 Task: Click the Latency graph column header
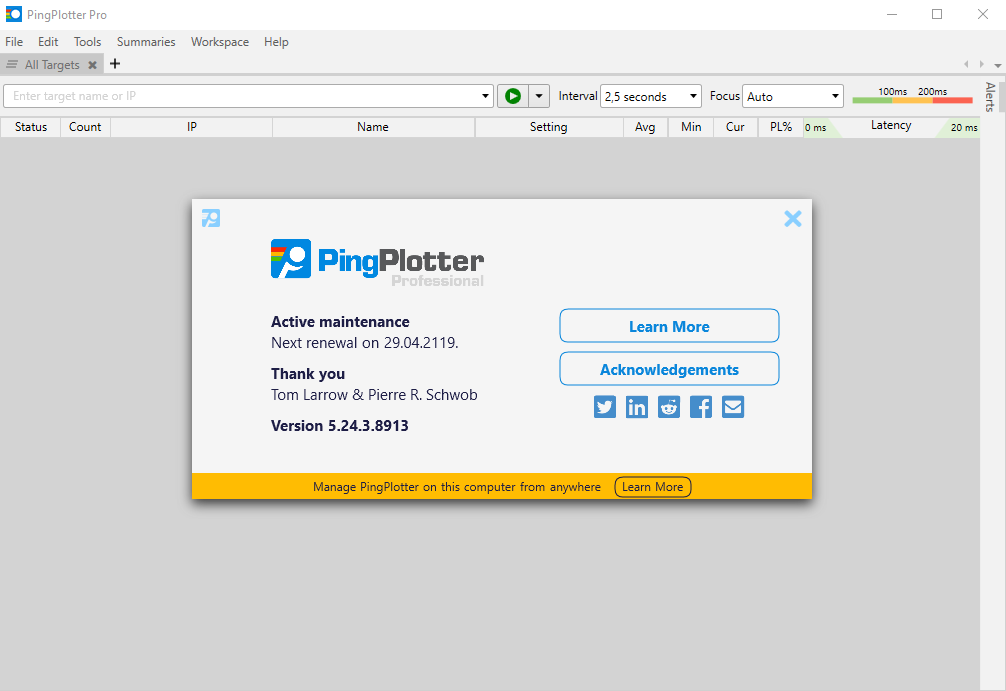tap(891, 126)
